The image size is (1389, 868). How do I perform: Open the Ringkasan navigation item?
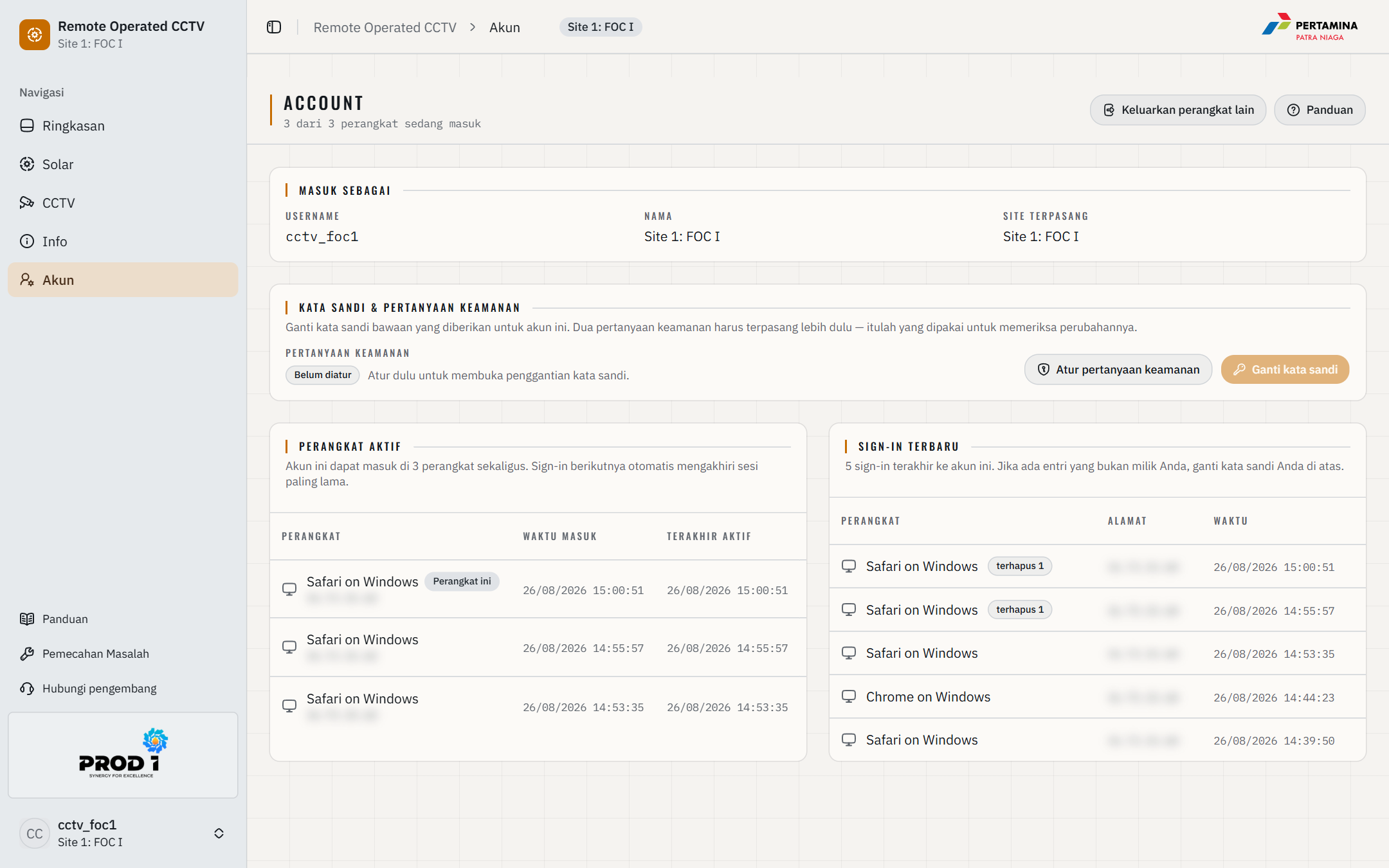[x=123, y=126]
